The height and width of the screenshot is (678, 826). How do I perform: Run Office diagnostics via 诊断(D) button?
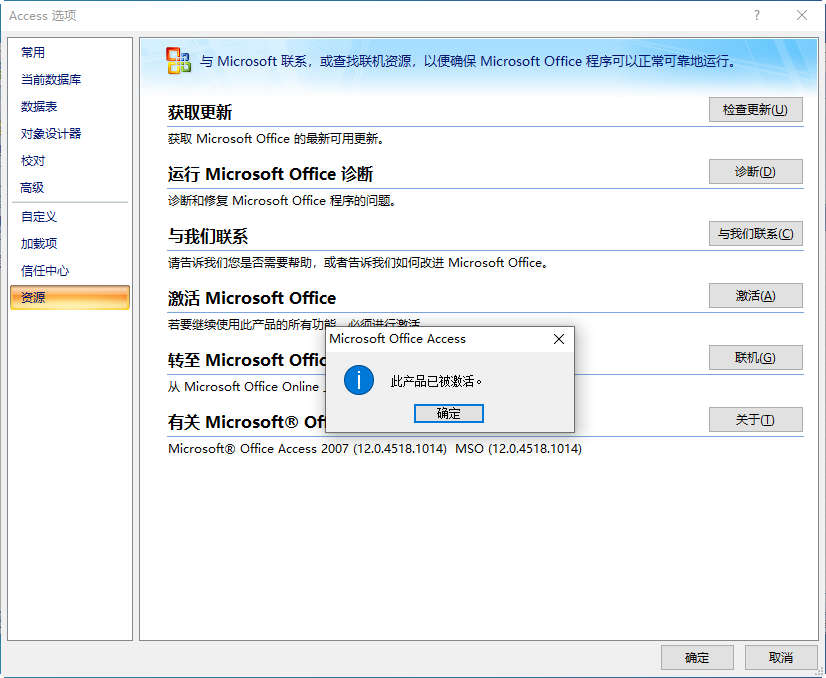point(755,172)
